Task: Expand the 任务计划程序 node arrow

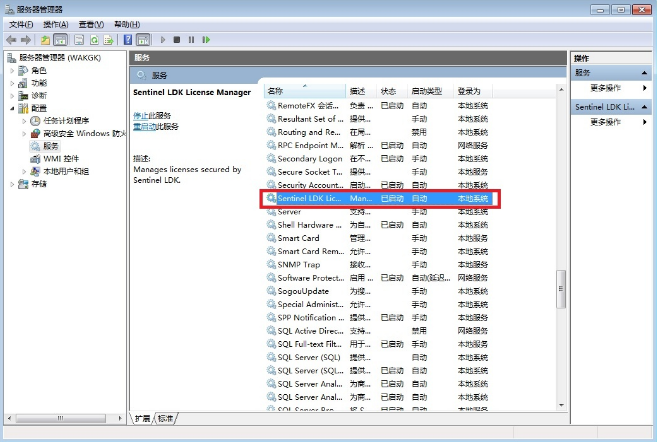Action: tap(24, 121)
